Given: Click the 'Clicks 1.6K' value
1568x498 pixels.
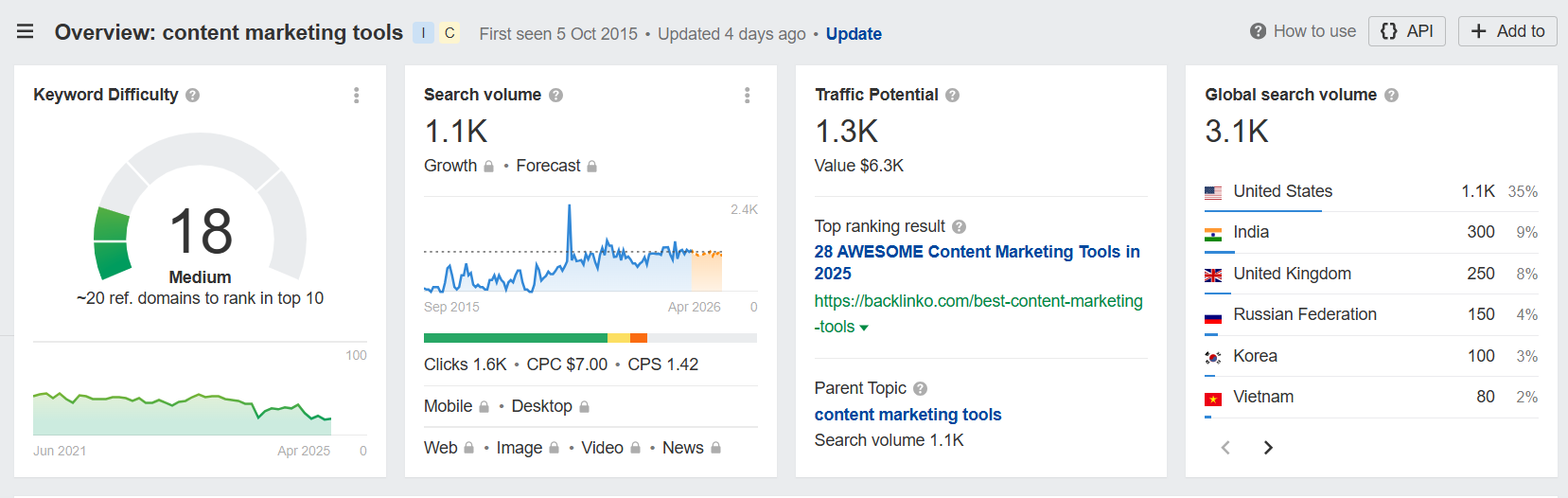Looking at the screenshot, I should pos(466,365).
